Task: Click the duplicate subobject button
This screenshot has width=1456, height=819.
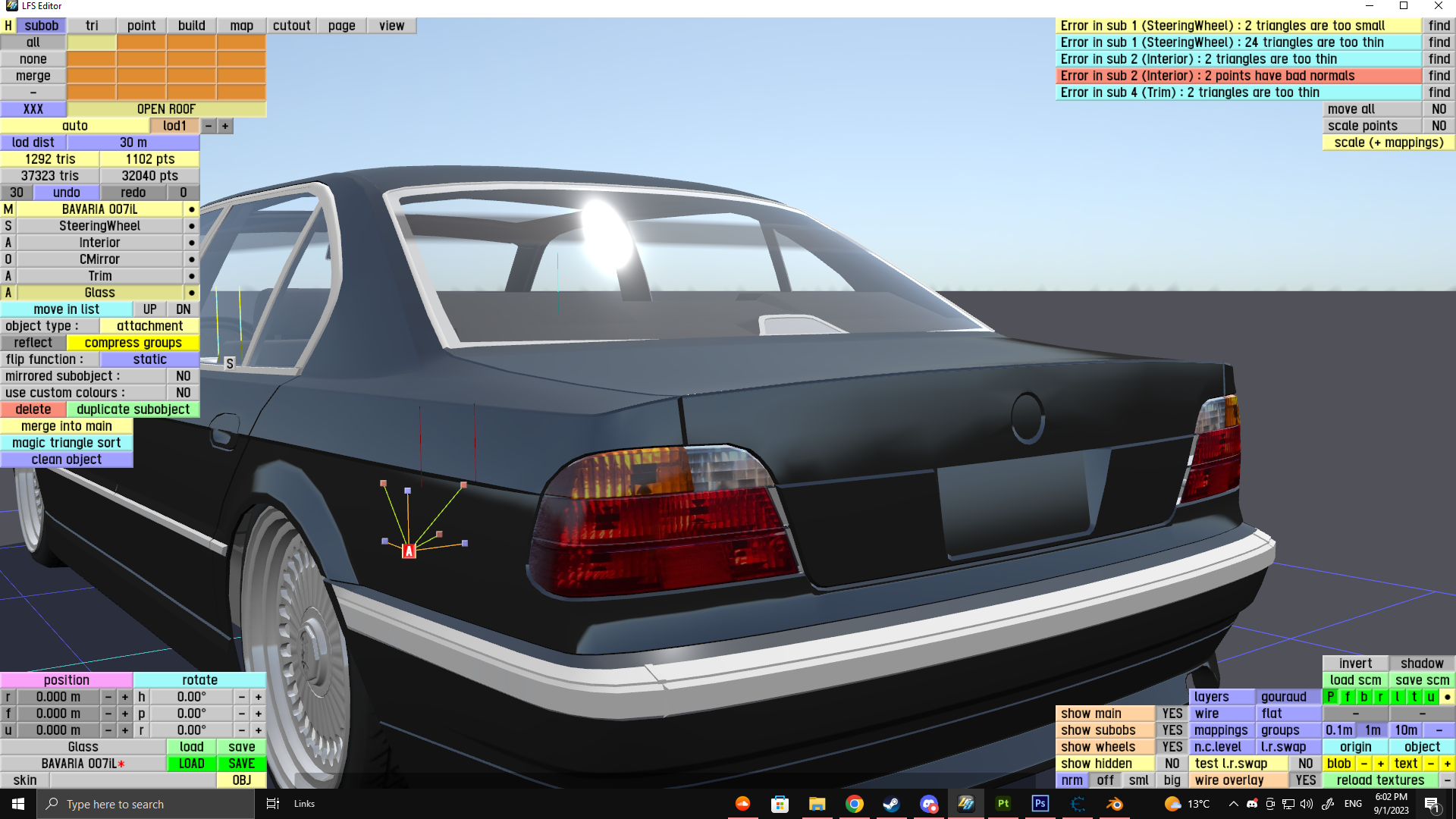Action: click(x=133, y=409)
